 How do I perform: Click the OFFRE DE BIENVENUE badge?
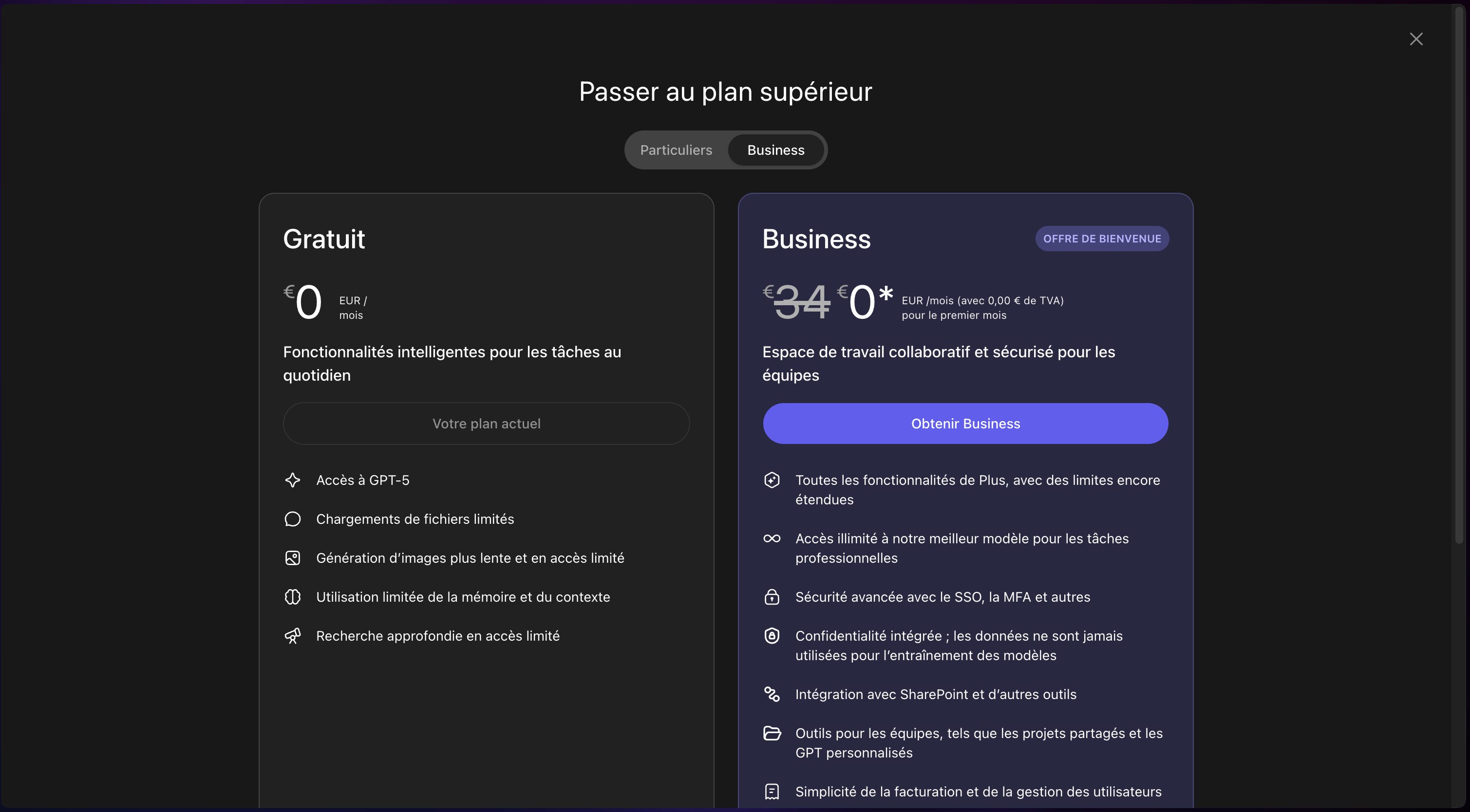(1102, 239)
